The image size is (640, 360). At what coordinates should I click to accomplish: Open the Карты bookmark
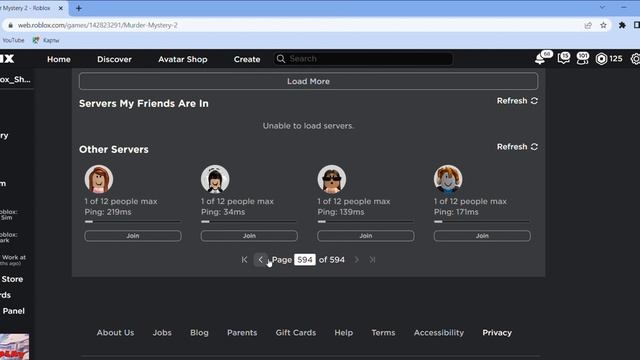(x=46, y=40)
